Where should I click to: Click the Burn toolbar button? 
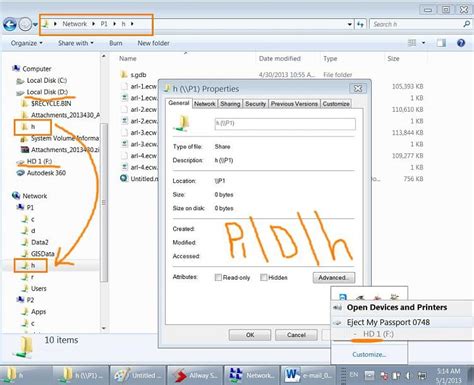coord(116,43)
